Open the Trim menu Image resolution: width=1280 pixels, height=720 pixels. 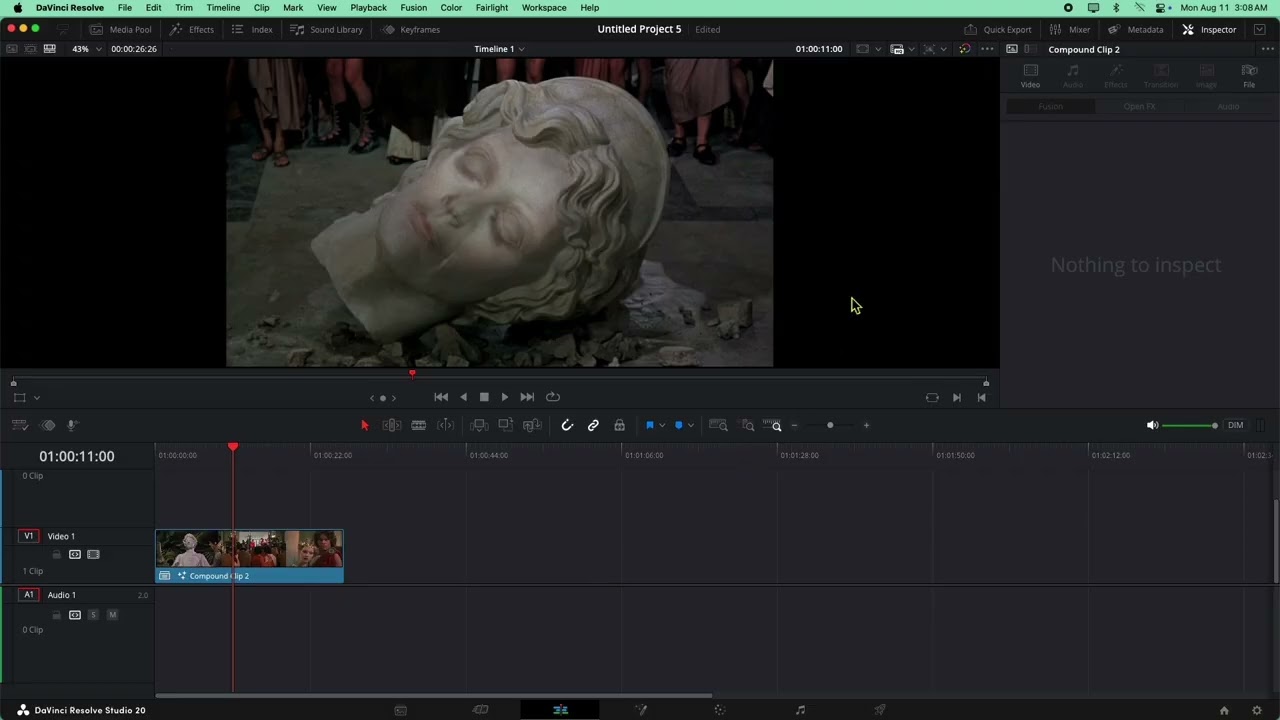click(184, 8)
